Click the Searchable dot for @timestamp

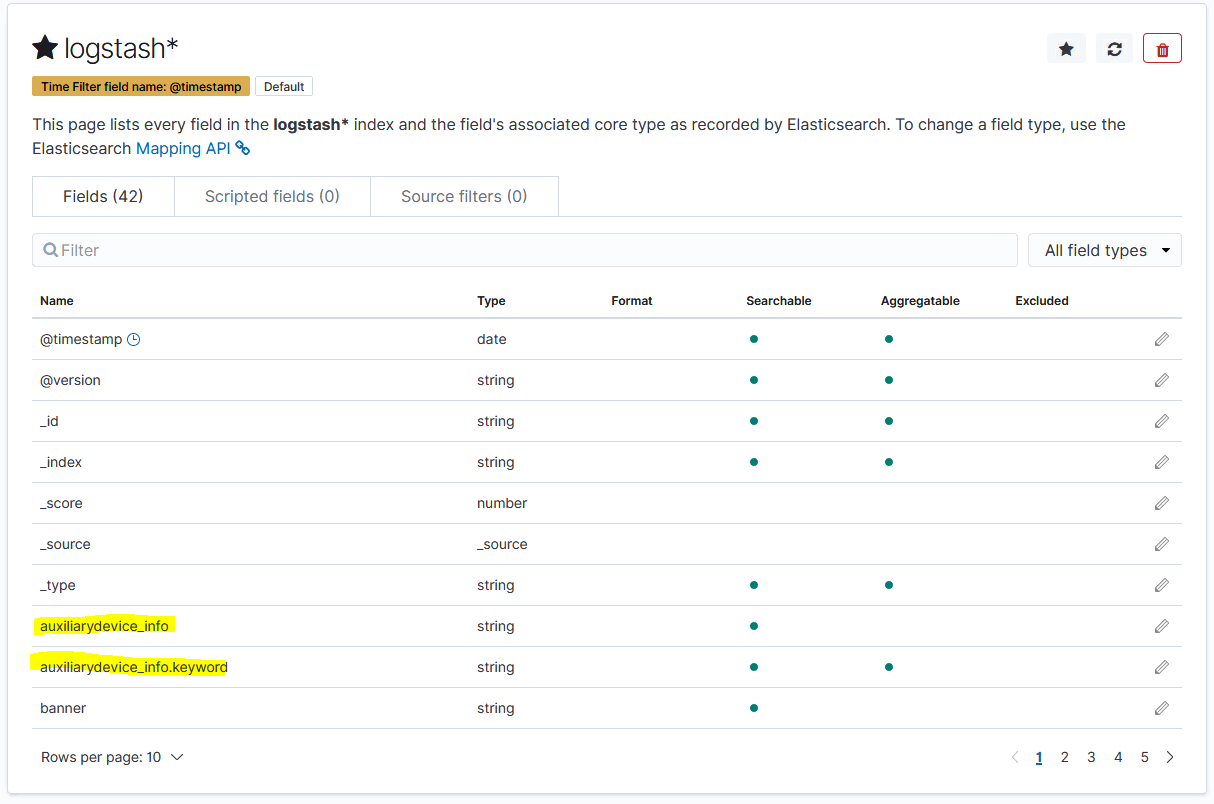click(x=754, y=339)
